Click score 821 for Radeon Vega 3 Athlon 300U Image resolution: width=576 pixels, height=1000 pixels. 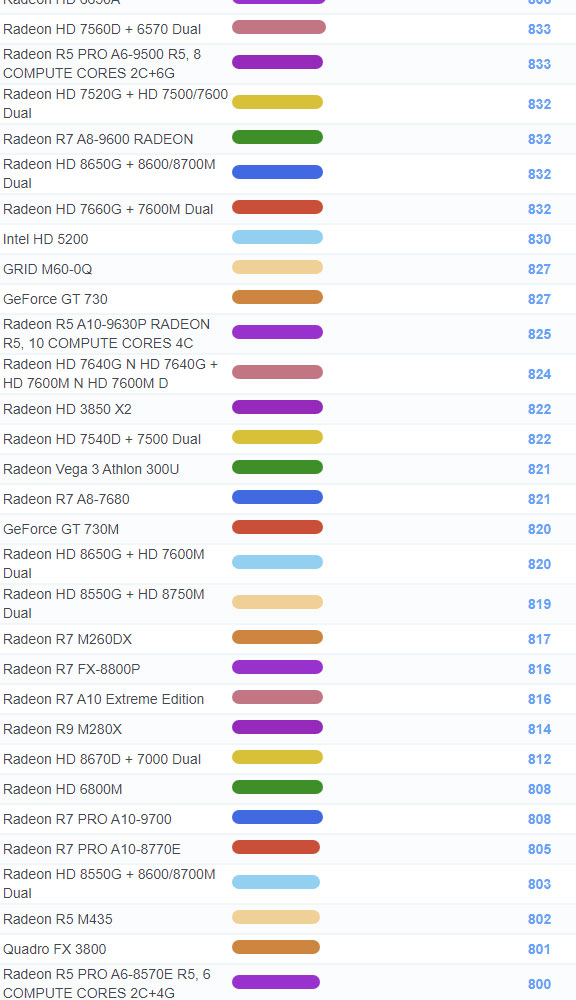pos(539,469)
